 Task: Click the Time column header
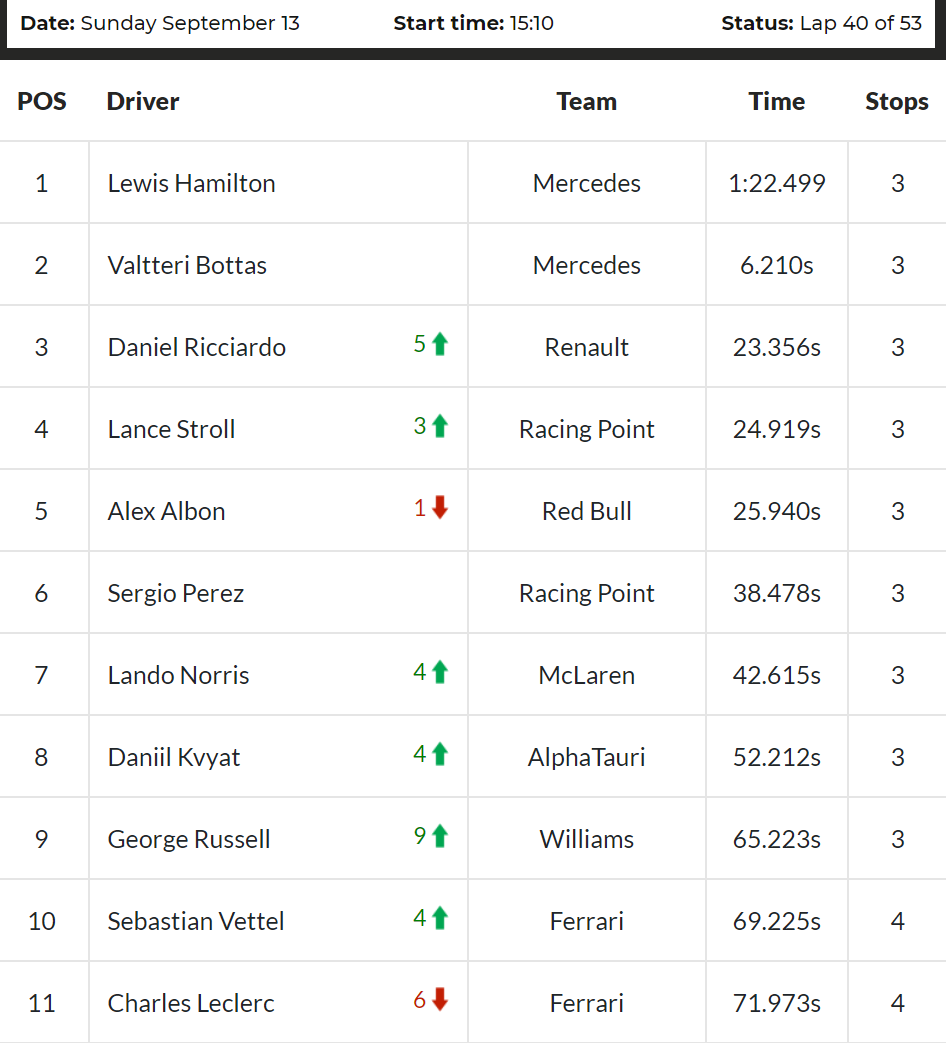point(776,101)
